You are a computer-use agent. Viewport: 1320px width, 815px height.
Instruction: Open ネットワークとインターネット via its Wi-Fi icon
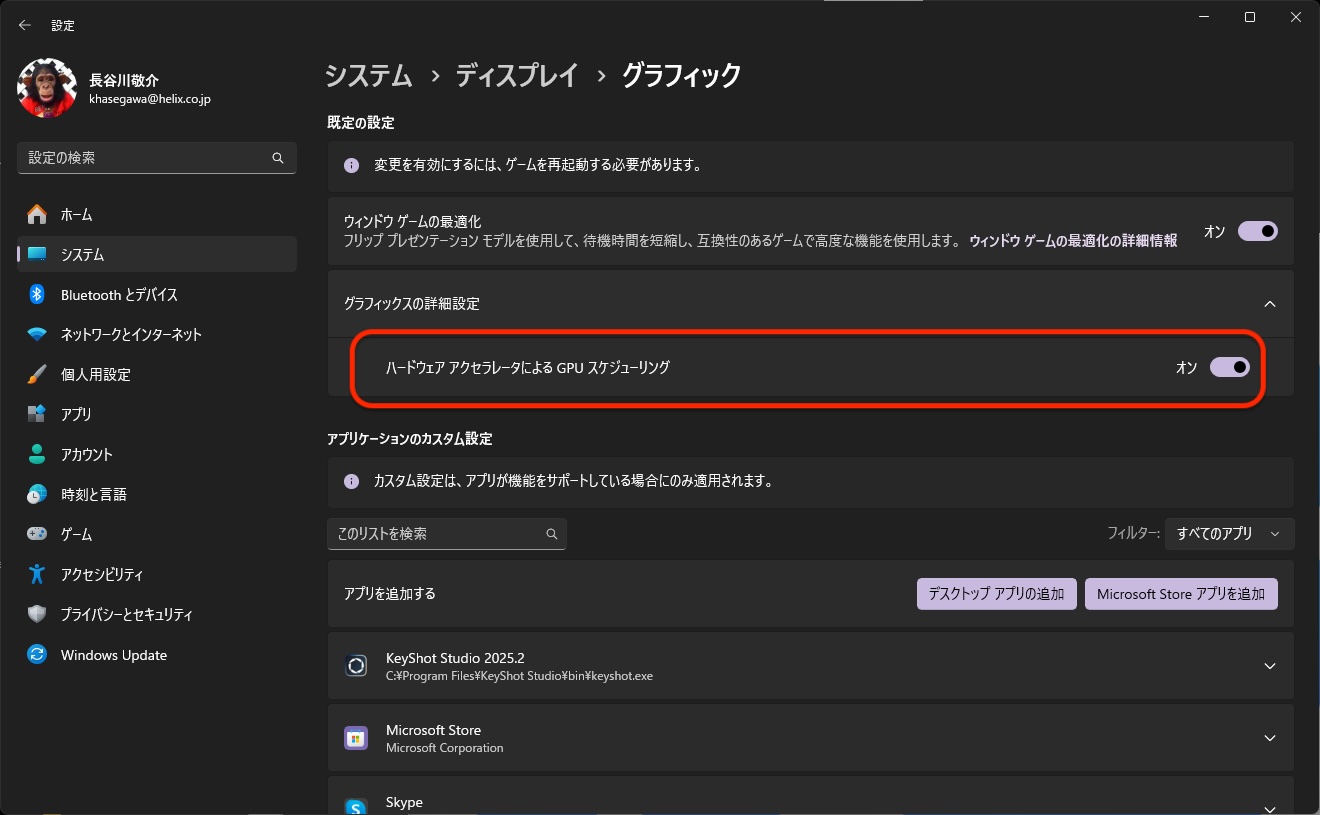tap(37, 334)
